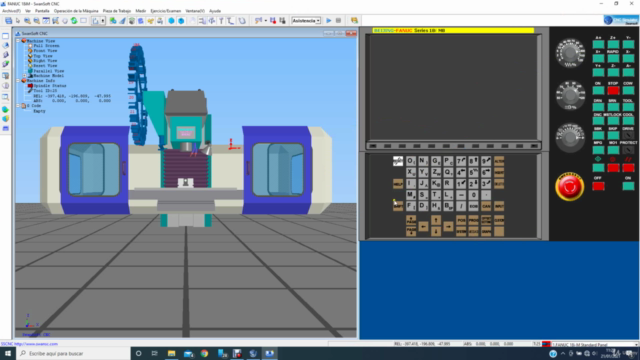Click the middle spindle override knob

[570, 95]
